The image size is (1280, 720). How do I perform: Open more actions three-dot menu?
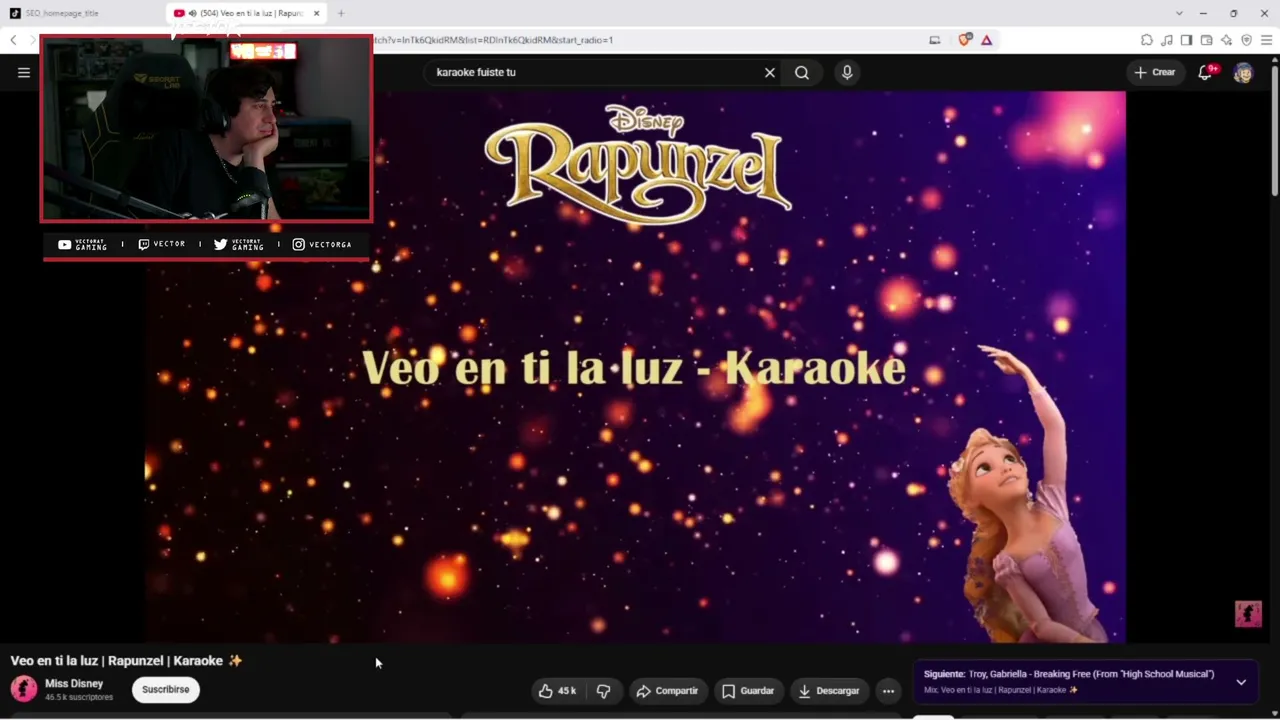[x=888, y=691]
